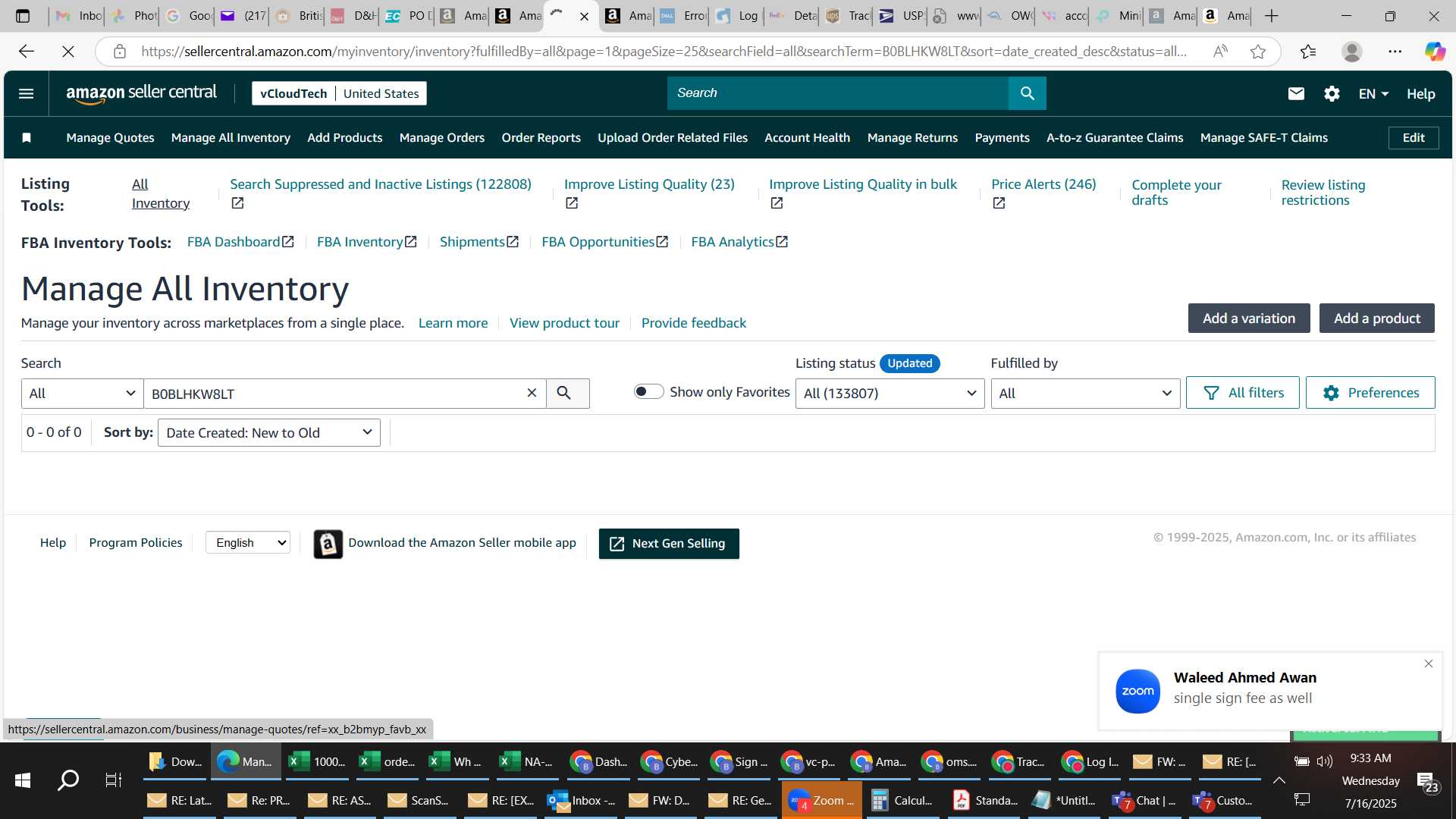Click Add a product button
The width and height of the screenshot is (1456, 819).
click(x=1376, y=318)
